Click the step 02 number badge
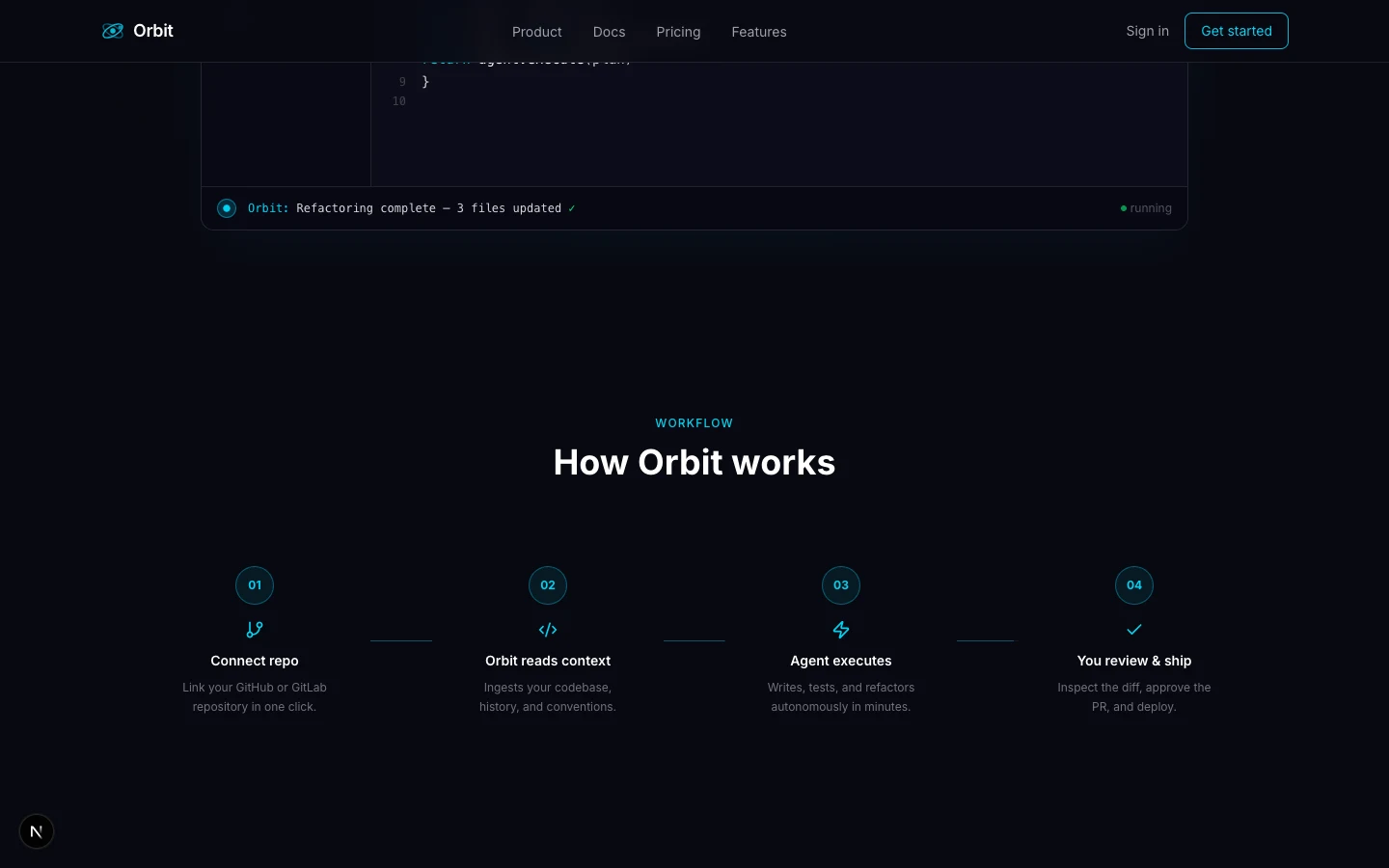1389x868 pixels. pos(548,585)
